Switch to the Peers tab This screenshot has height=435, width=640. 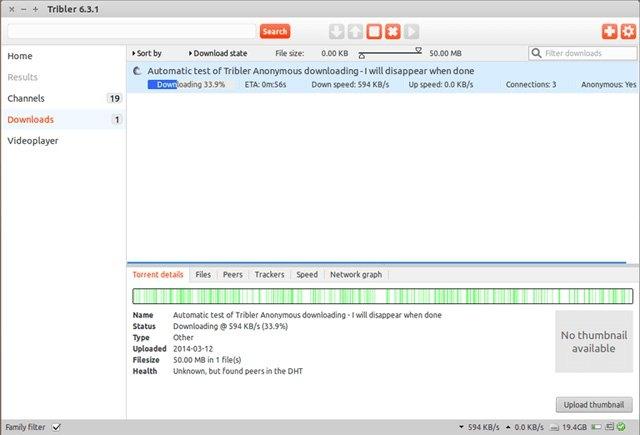(232, 274)
